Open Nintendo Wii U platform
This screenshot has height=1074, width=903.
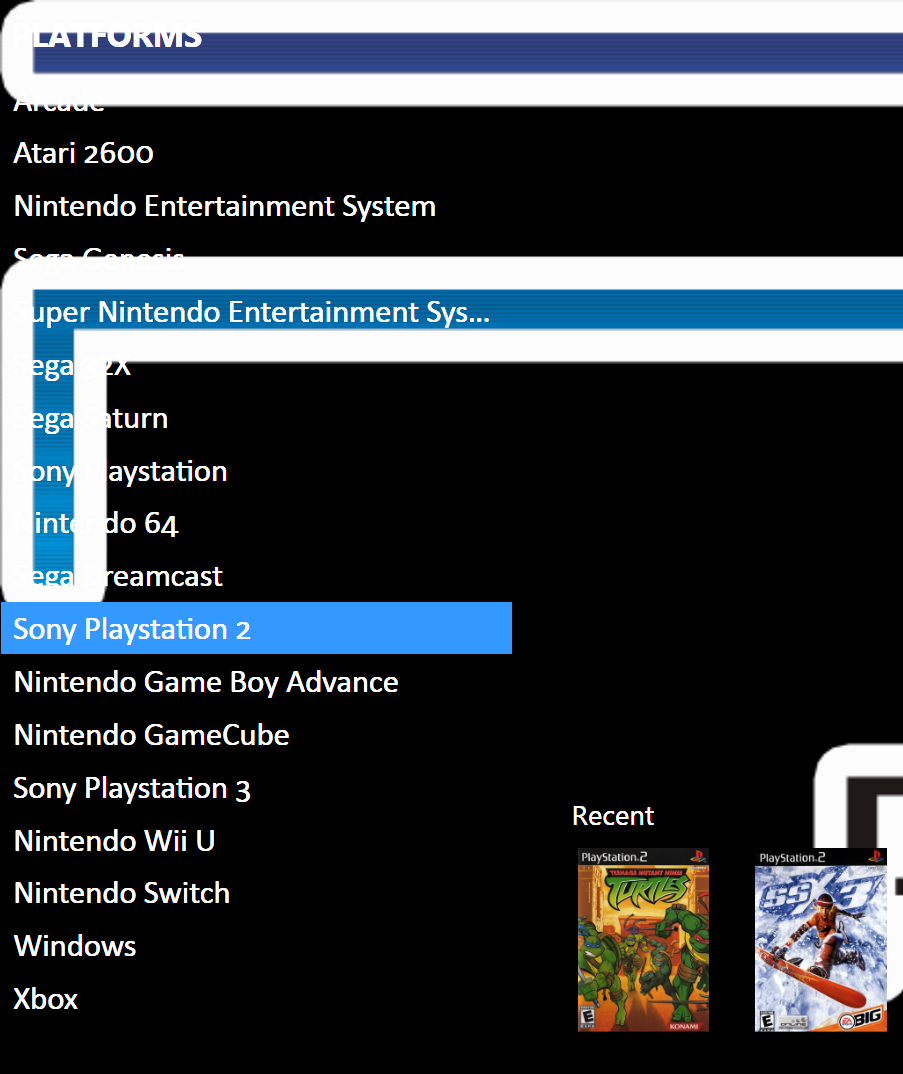pyautogui.click(x=256, y=841)
